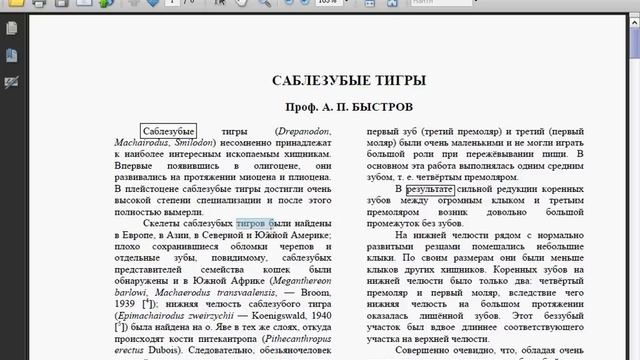
Task: Open the Find options dropdown arrow
Action: click(x=476, y=2)
